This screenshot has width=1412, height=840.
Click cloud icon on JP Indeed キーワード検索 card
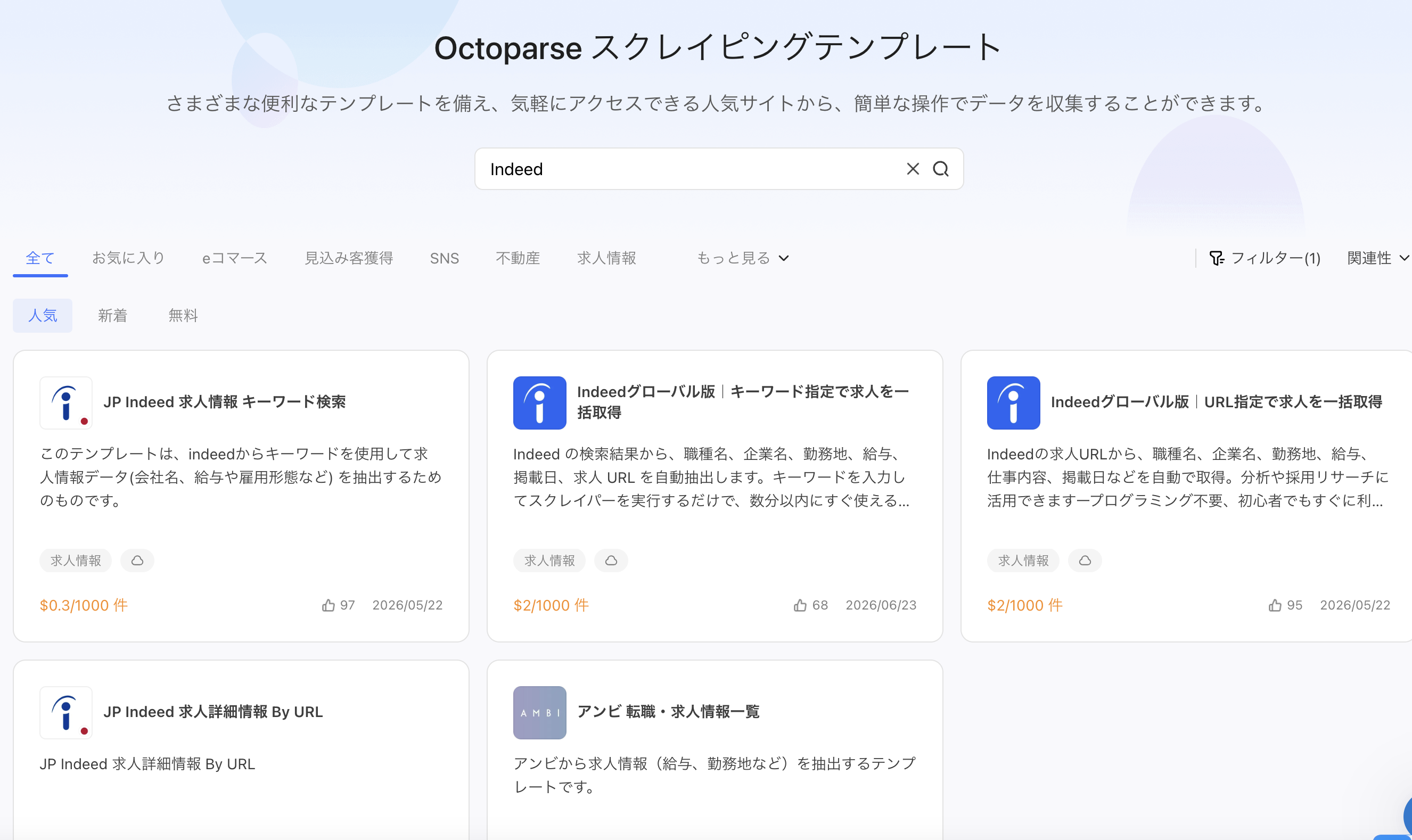(x=137, y=561)
